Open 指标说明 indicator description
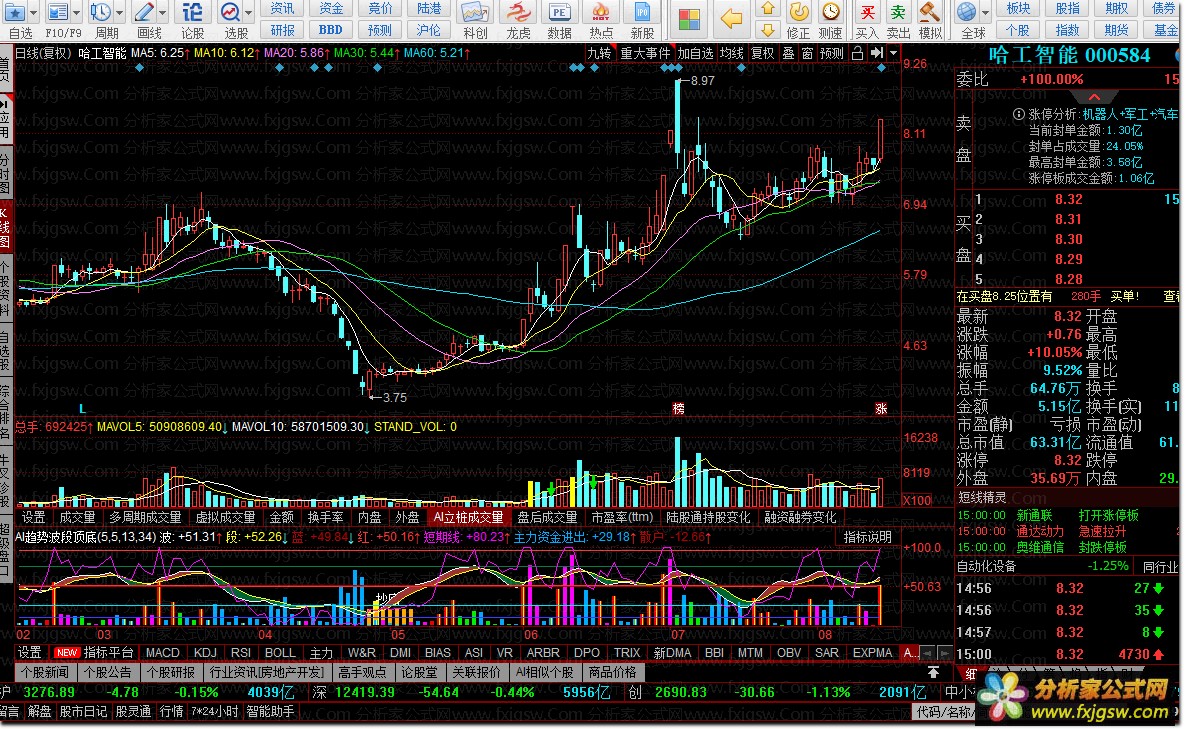 [x=868, y=537]
